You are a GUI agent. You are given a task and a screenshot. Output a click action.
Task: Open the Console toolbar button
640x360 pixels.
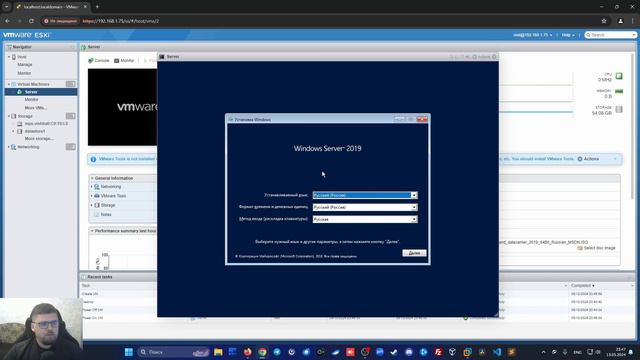coord(99,60)
